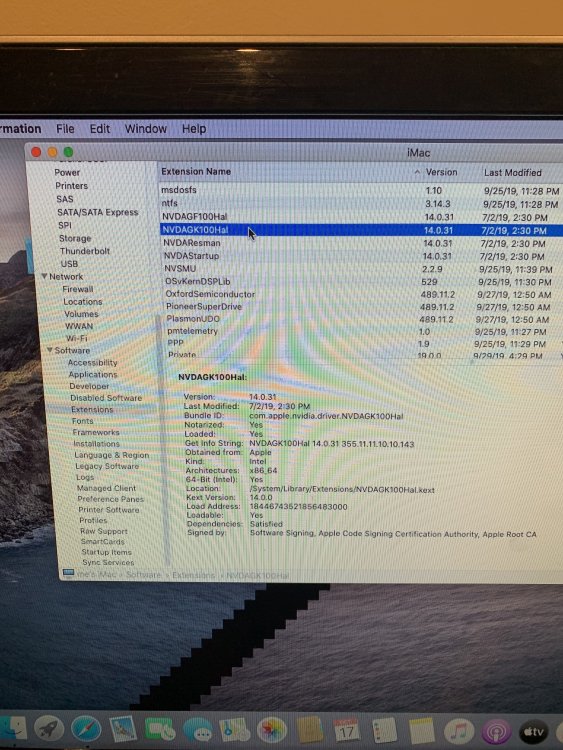Screen dimensions: 563x750
Task: Collapse the Software section in sidebar
Action: [50, 350]
